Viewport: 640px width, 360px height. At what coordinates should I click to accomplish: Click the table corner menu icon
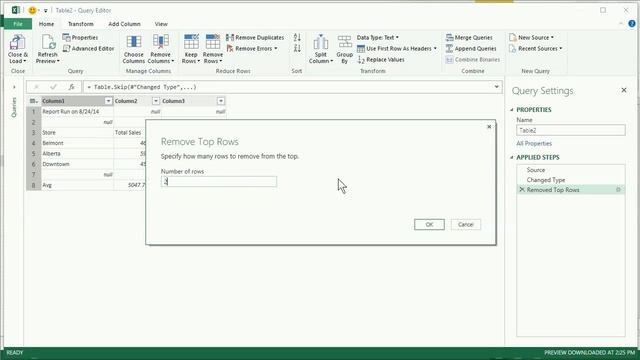33,101
